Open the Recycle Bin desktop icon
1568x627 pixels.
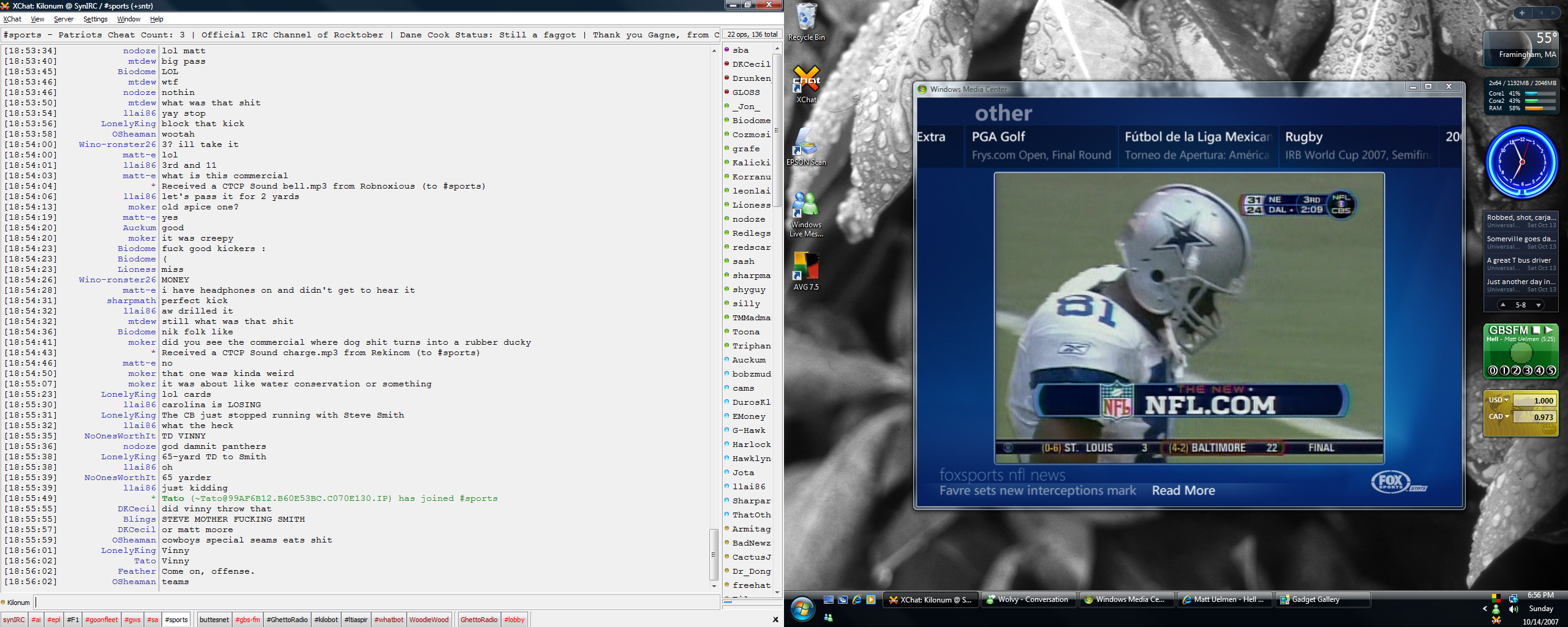click(x=806, y=23)
